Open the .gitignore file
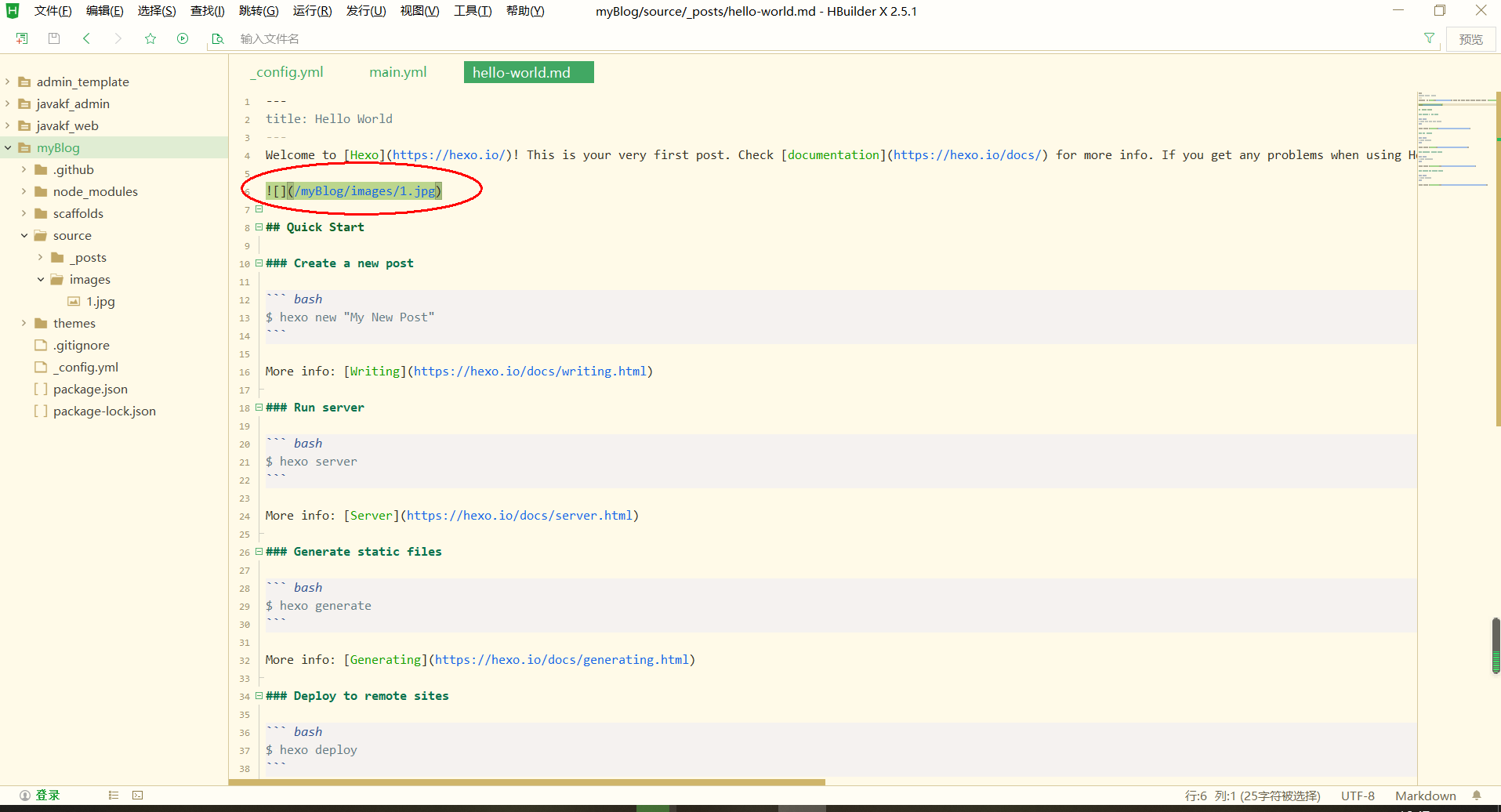 82,345
